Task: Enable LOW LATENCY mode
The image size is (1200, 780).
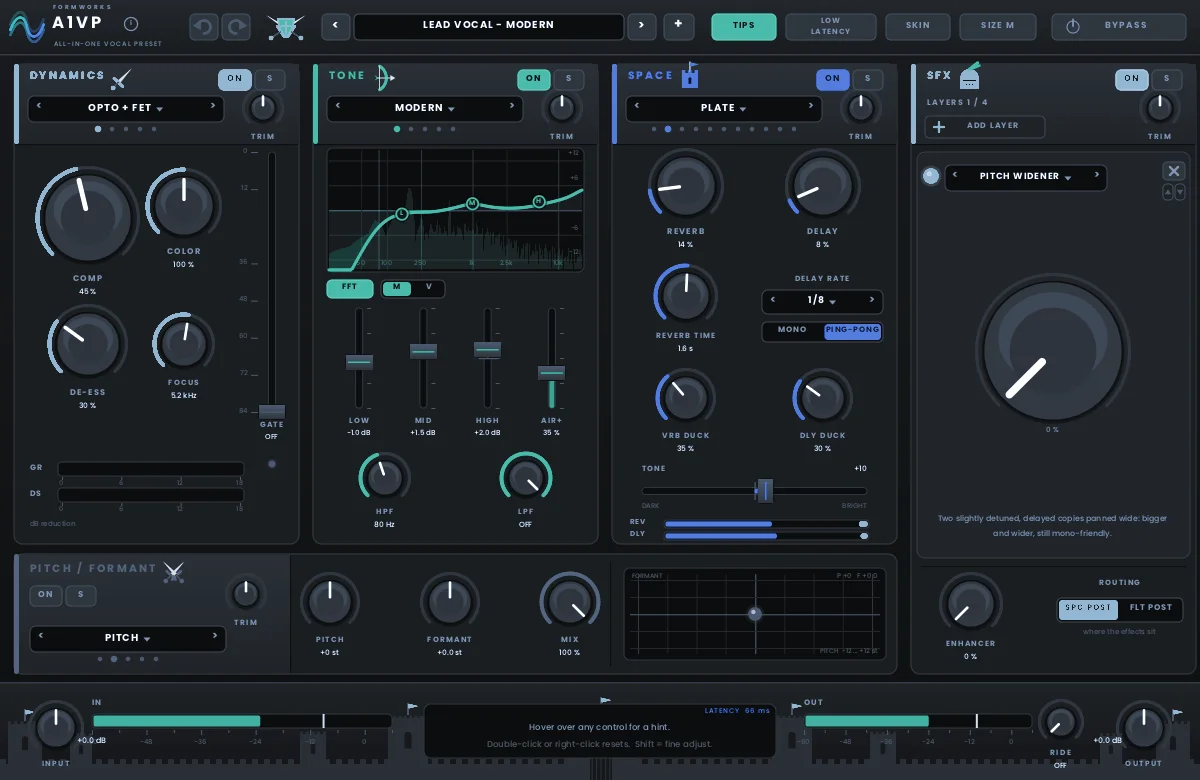Action: [x=831, y=26]
